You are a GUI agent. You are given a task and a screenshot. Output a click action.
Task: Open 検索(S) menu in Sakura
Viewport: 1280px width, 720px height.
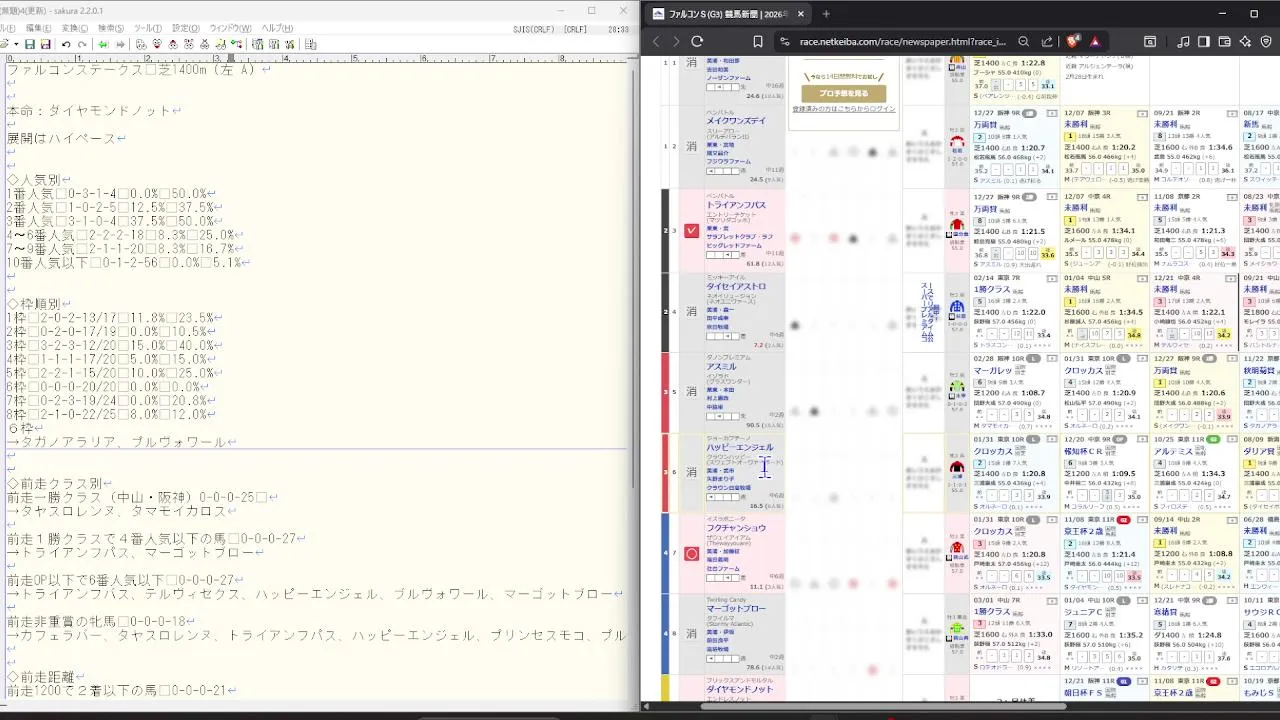111,28
